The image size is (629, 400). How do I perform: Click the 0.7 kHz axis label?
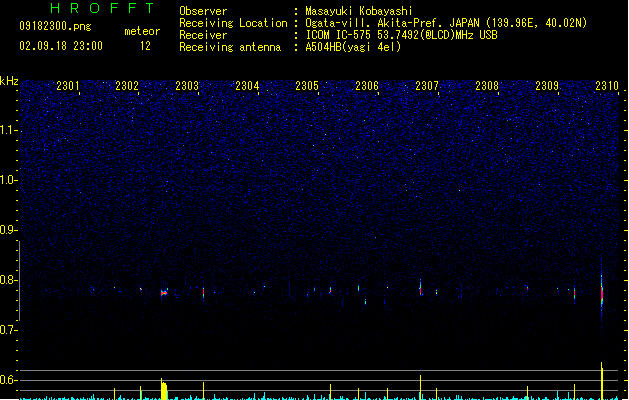point(9,330)
